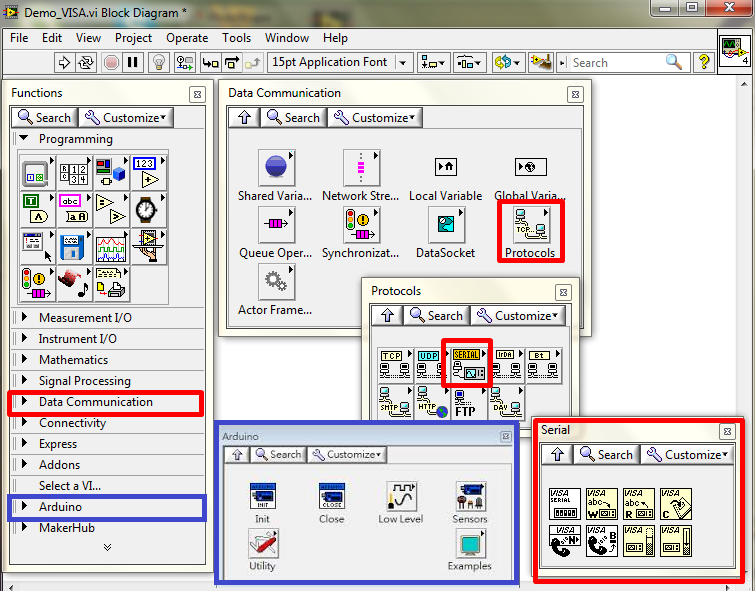Toggle Highlight Execution light bulb
The image size is (755, 593).
click(x=159, y=63)
